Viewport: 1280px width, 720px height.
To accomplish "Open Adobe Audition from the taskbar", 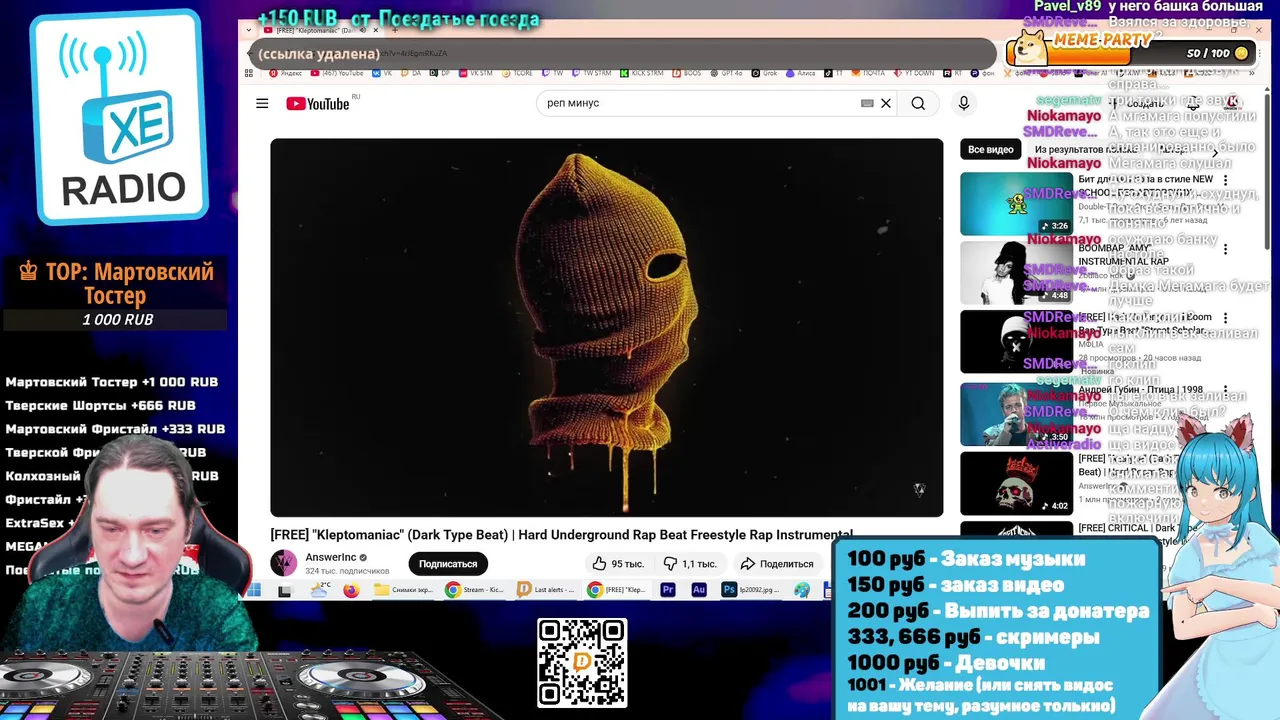I will click(699, 590).
